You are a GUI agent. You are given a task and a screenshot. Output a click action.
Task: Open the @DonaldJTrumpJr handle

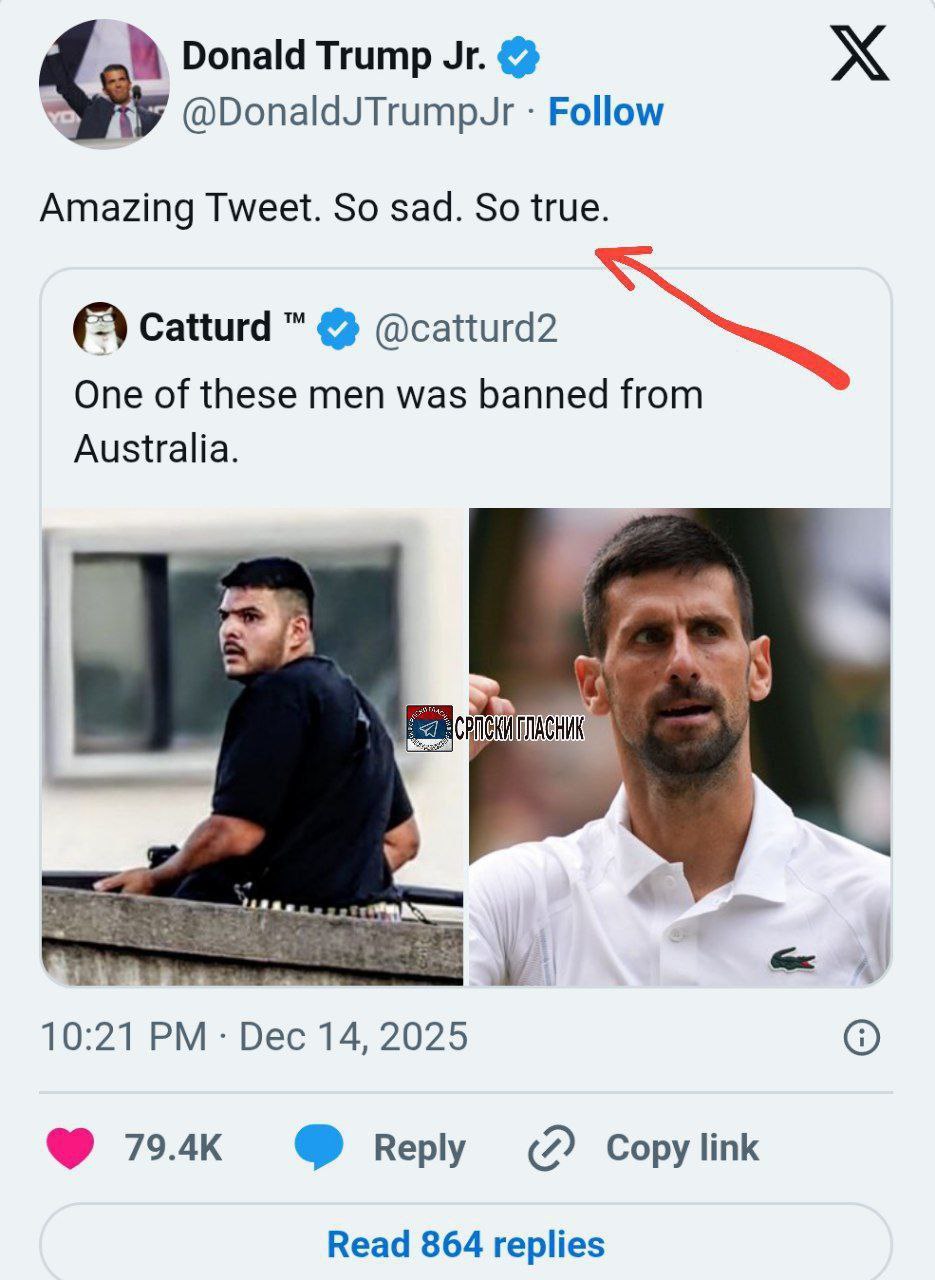click(x=347, y=112)
